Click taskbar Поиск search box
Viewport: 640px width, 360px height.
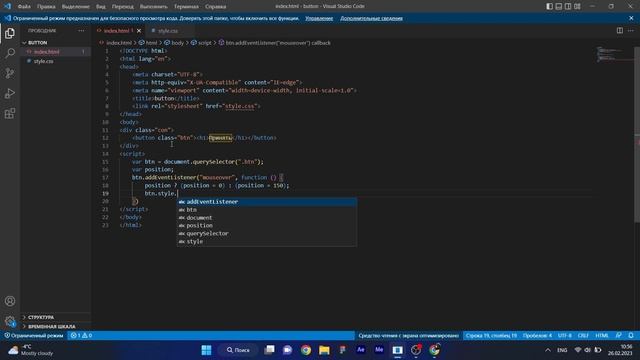pyautogui.click(x=238, y=350)
